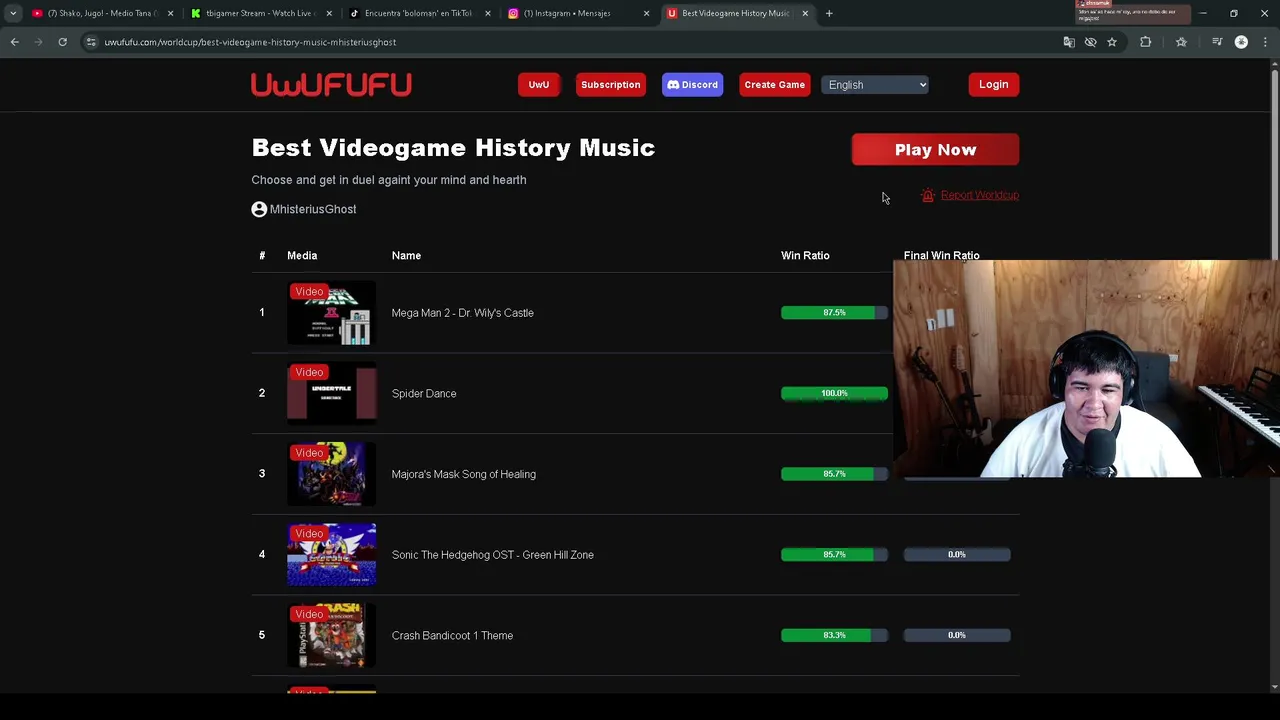
Task: Open the UwU menu button
Action: [x=539, y=85]
